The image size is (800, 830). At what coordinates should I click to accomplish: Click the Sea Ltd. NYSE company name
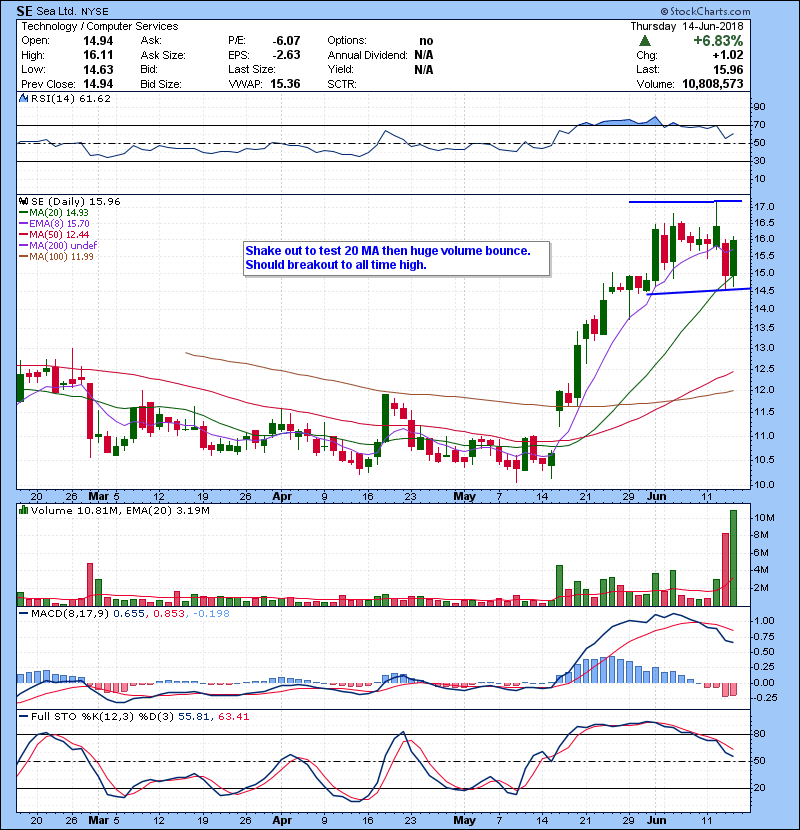point(72,11)
